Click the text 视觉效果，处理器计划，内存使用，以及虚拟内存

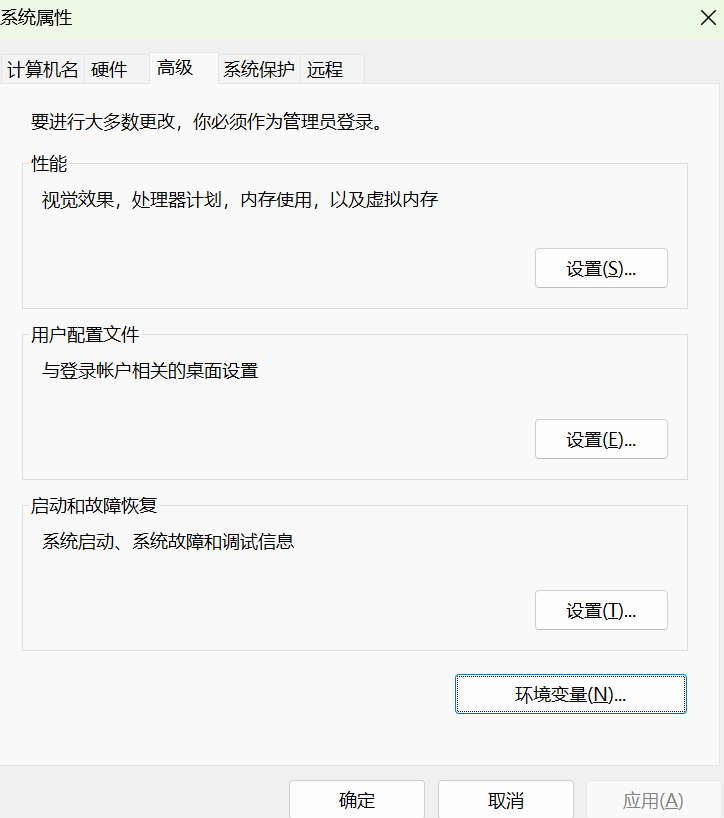coord(240,200)
